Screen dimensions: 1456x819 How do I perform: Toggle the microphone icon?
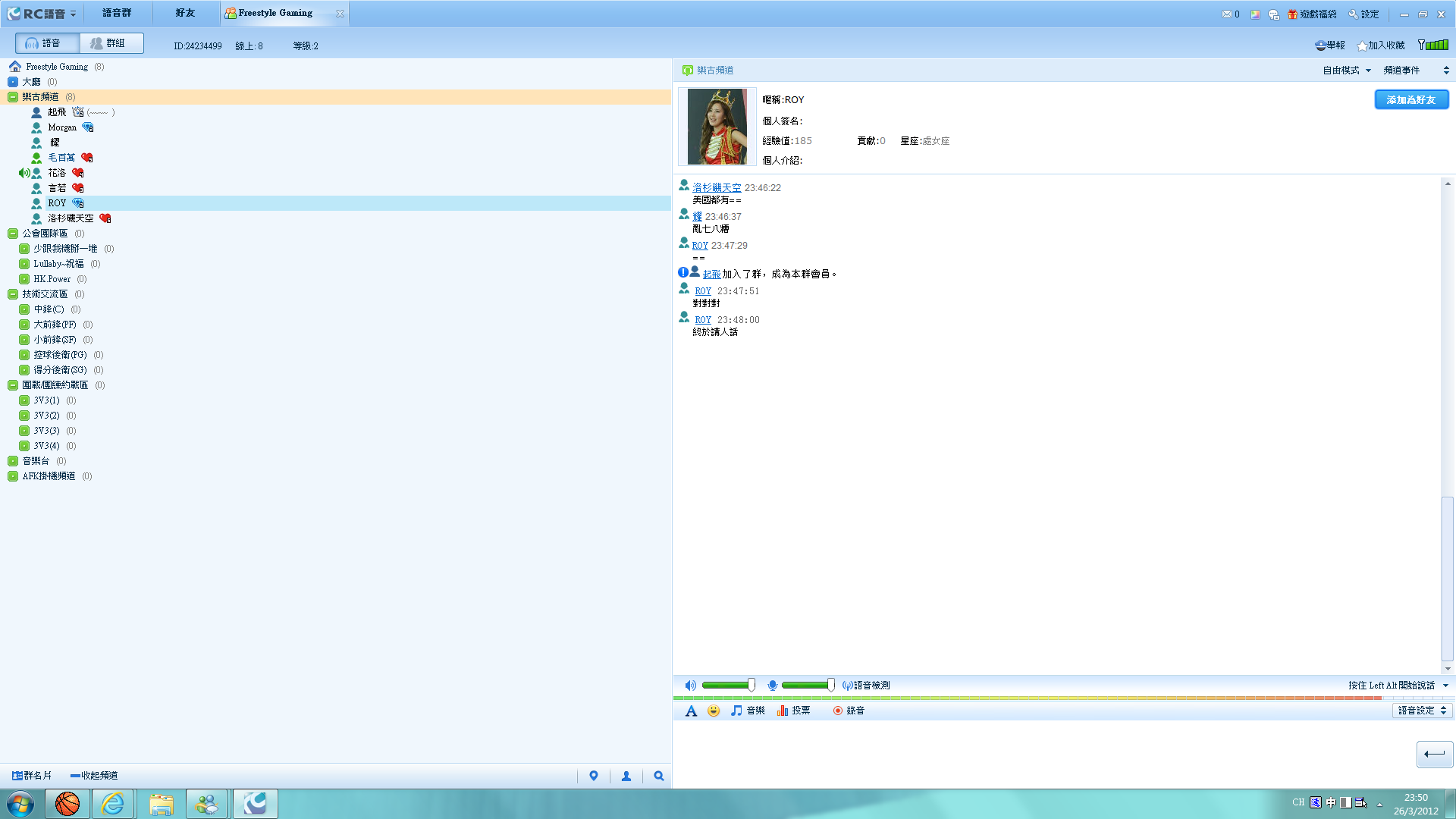coord(772,686)
